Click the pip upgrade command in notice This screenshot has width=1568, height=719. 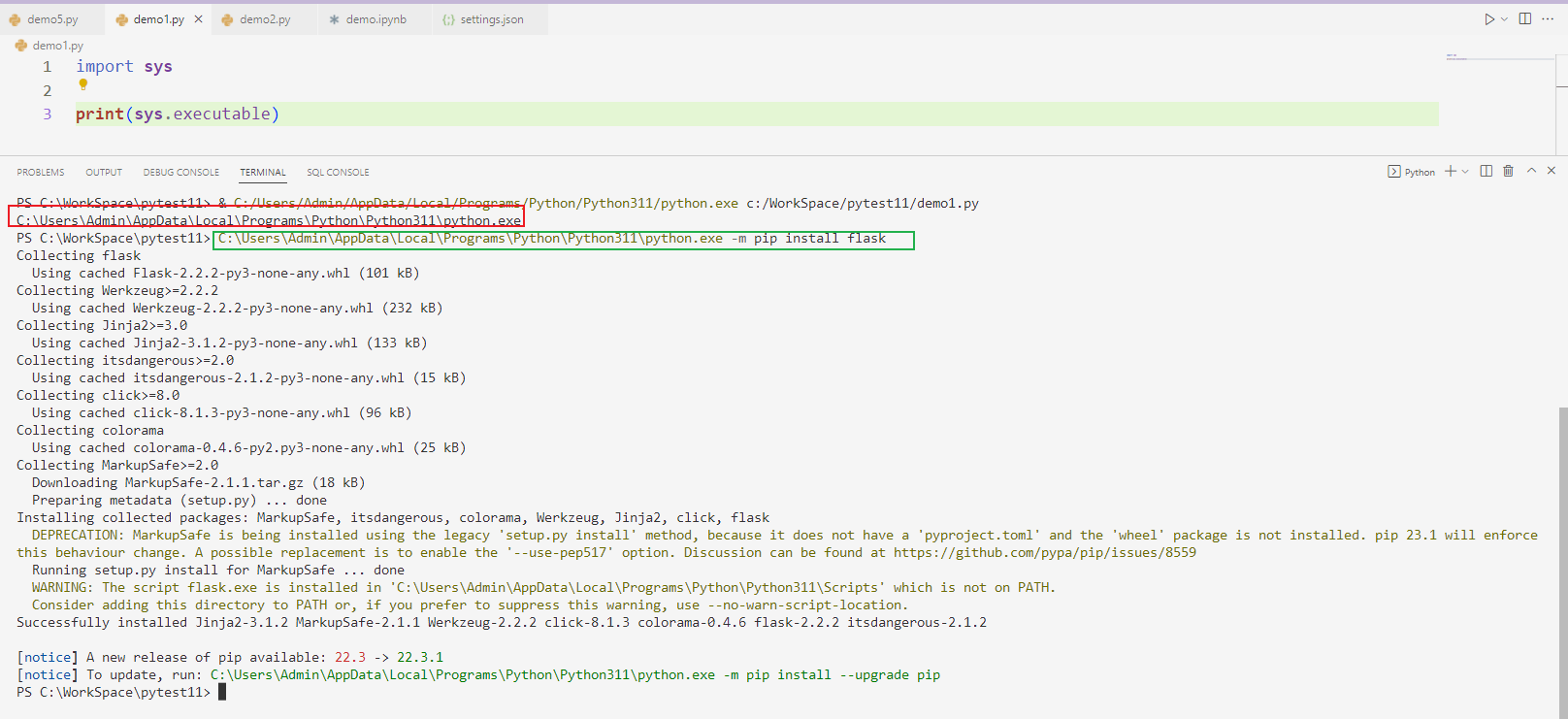[575, 675]
